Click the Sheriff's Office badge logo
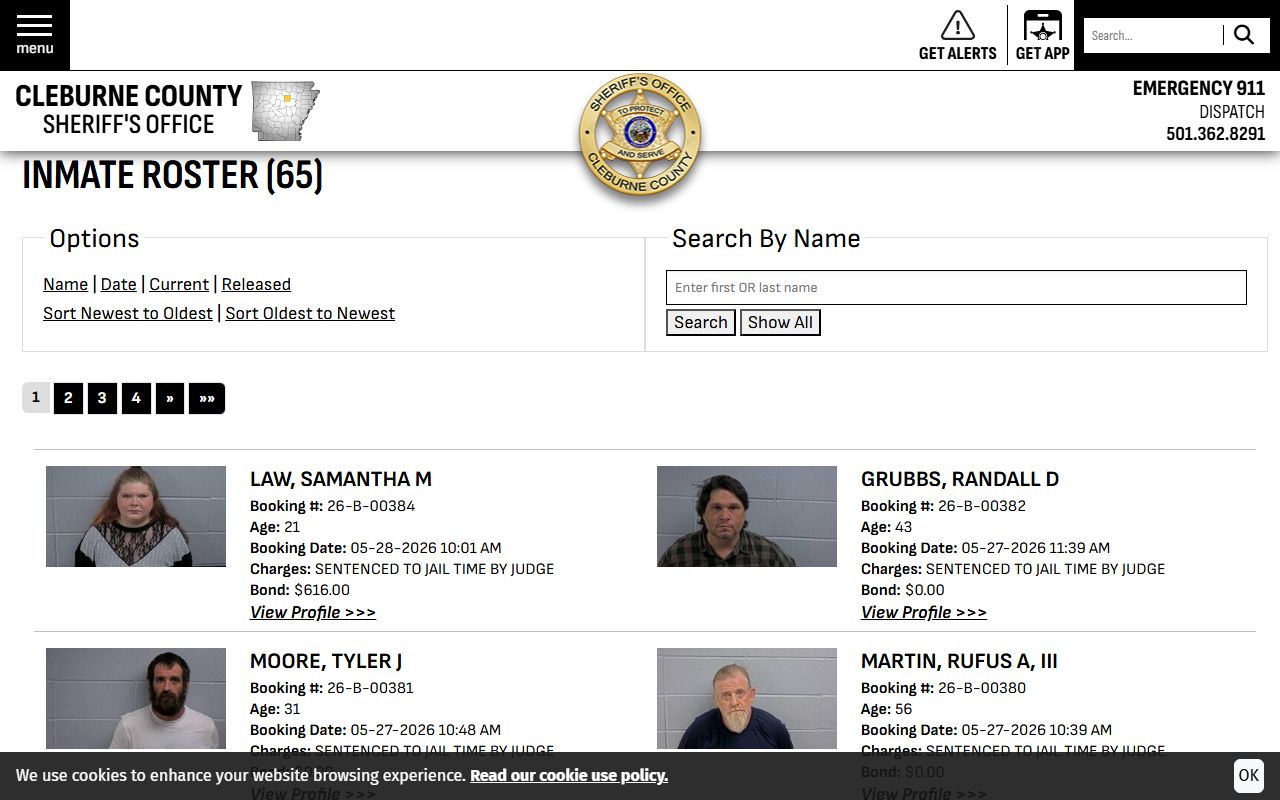Screen dimensions: 1280x800 point(640,135)
